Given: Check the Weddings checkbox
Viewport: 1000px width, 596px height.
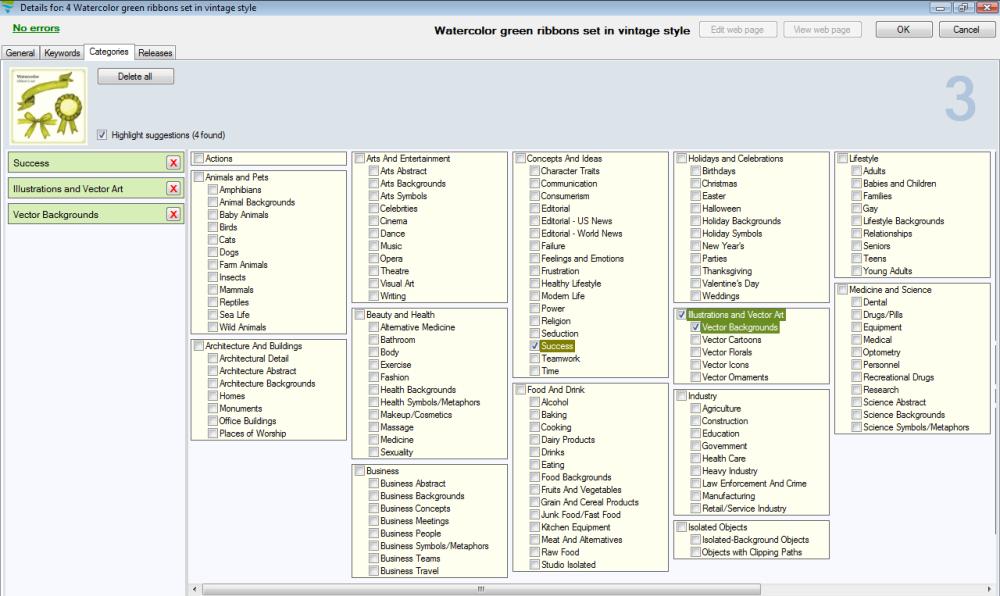Looking at the screenshot, I should (696, 296).
